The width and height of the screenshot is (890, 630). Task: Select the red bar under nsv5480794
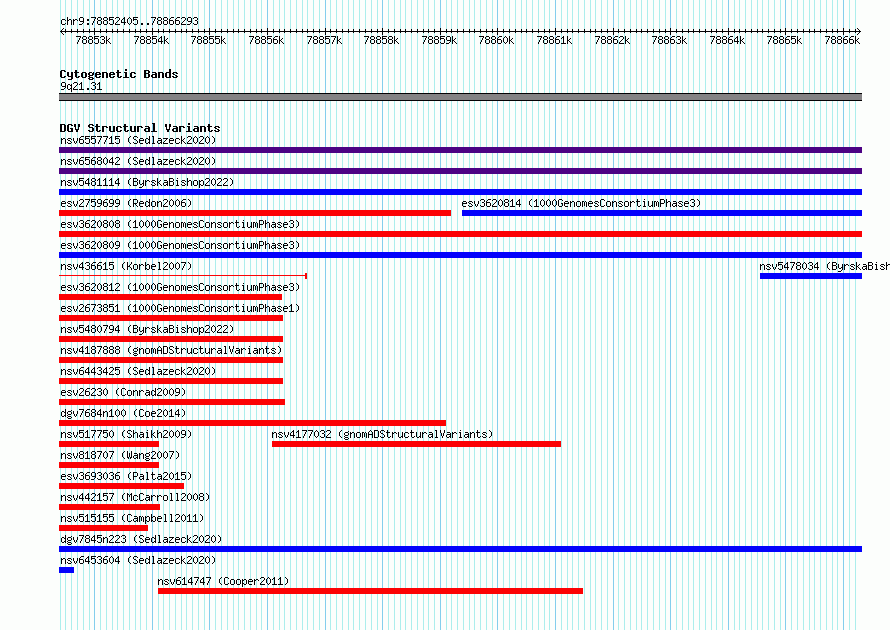[x=171, y=339]
